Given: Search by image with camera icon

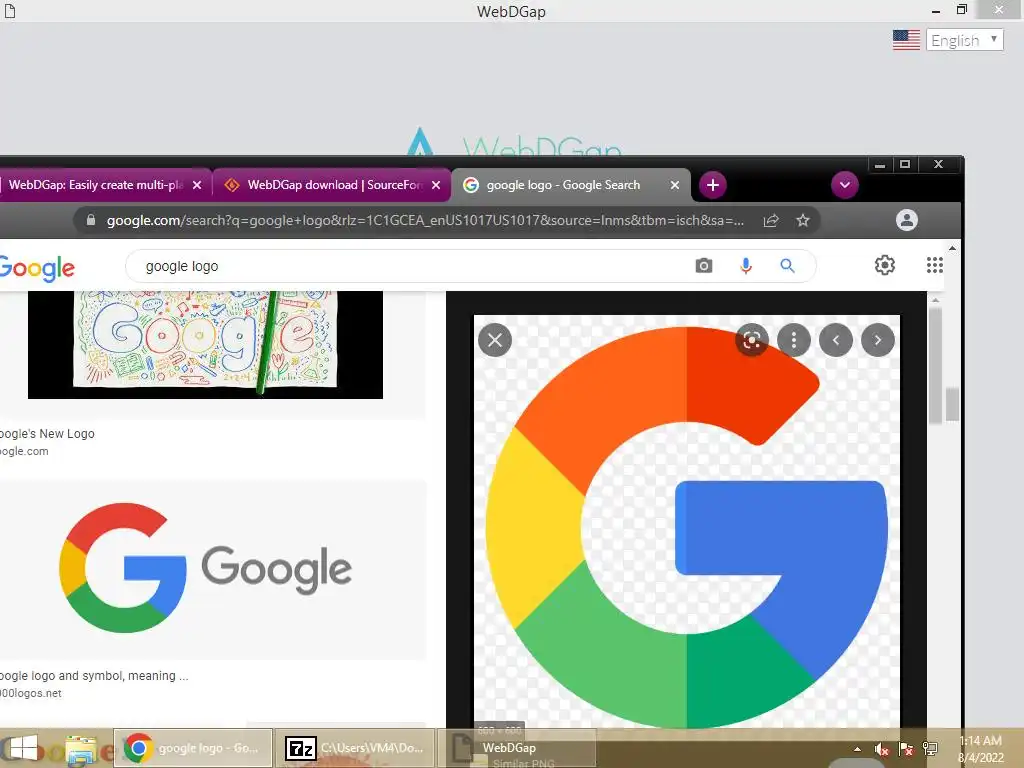Looking at the screenshot, I should tap(703, 266).
